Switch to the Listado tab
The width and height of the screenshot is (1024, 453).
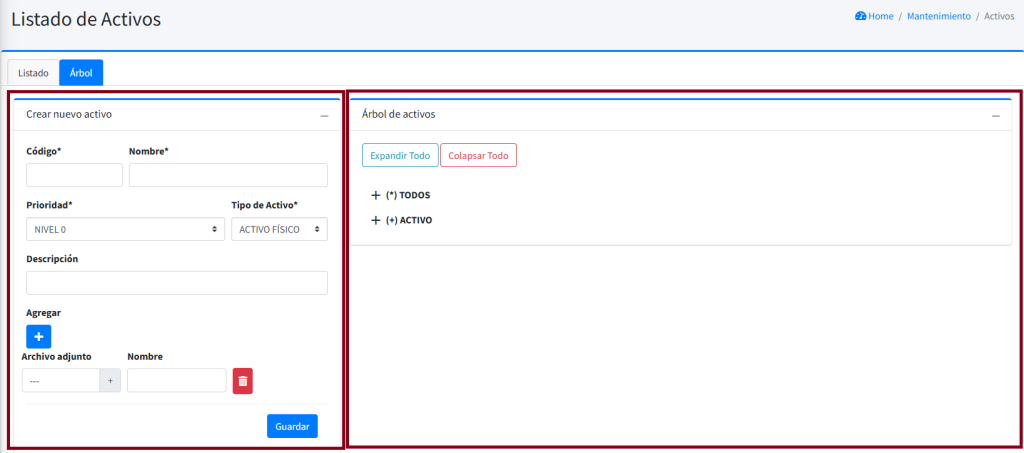33,73
